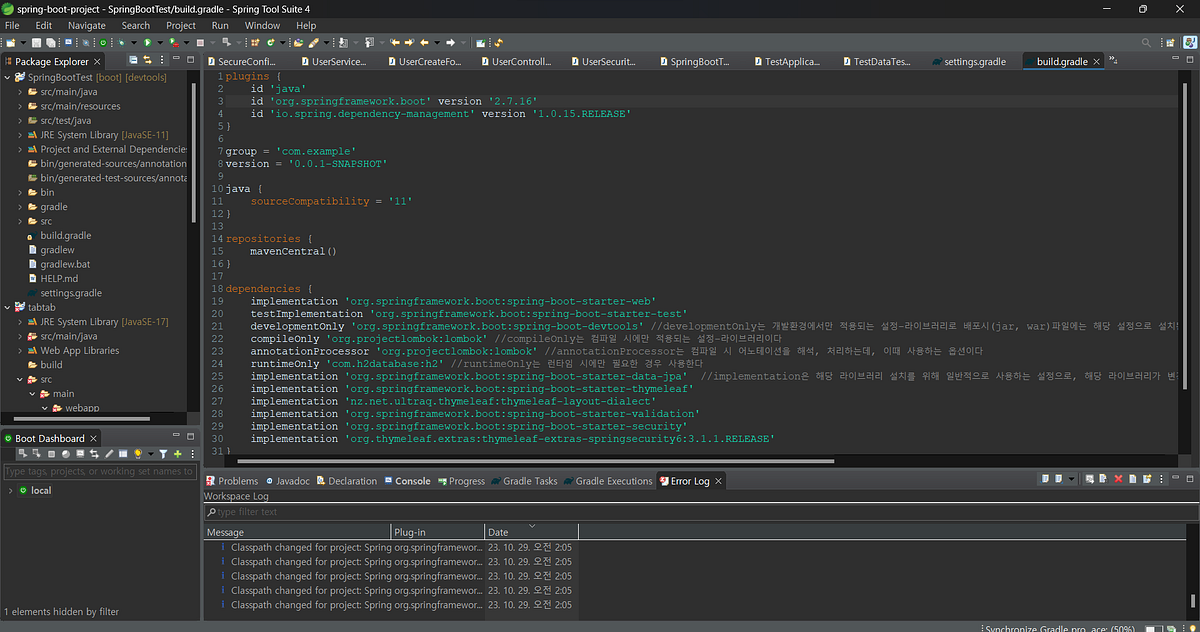Open the Error Log view menu button
Viewport: 1200px width, 632px height.
coord(1161,479)
